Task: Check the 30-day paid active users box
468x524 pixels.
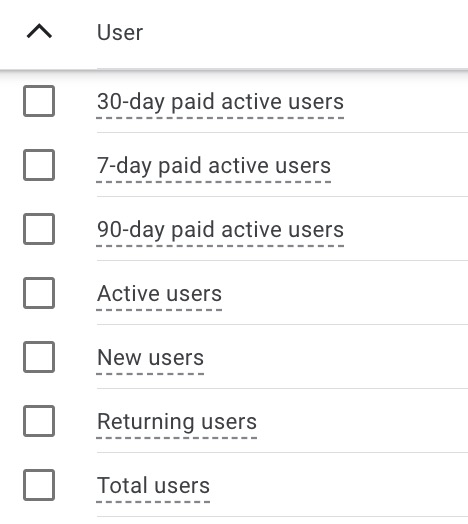Action: point(39,101)
